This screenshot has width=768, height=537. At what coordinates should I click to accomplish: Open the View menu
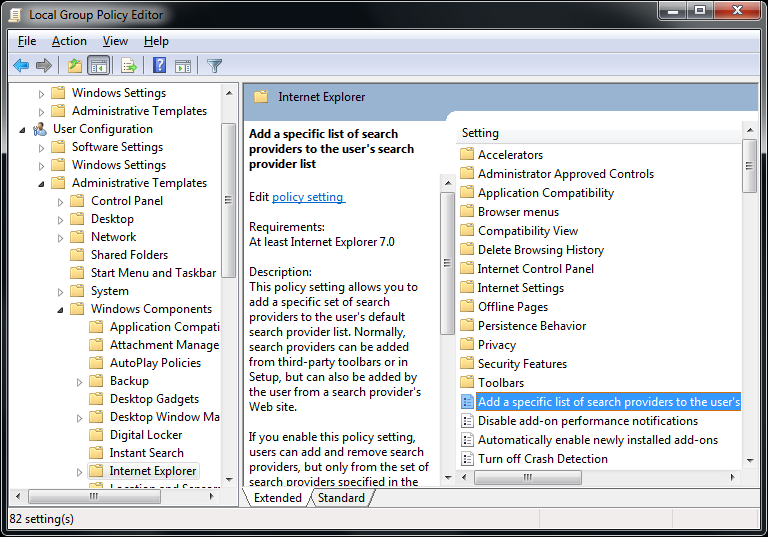point(115,41)
